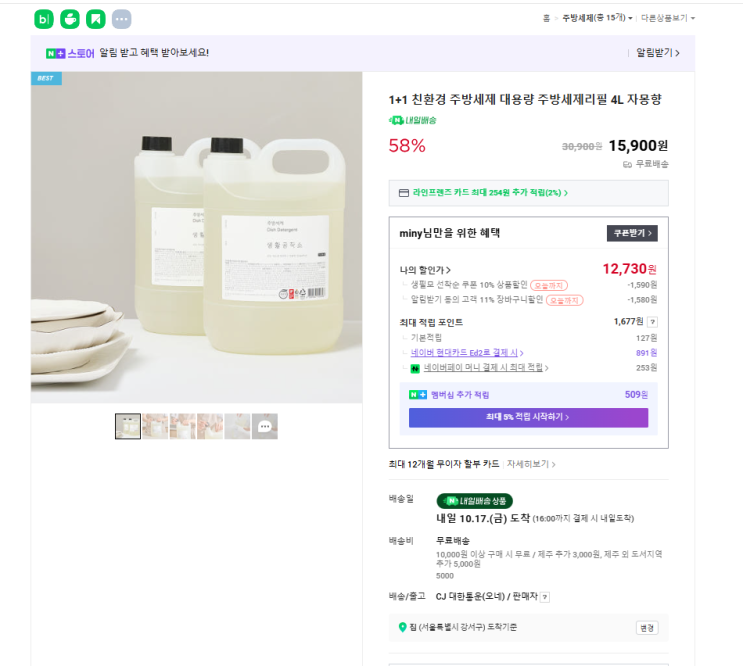Open the gray more options ellipsis icon

(121, 19)
